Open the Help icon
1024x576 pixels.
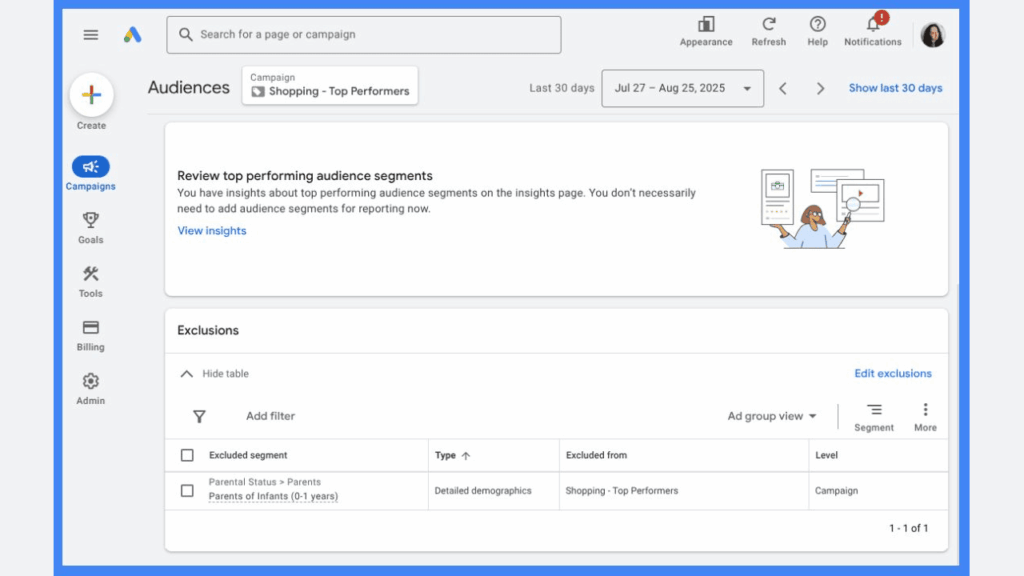click(817, 25)
